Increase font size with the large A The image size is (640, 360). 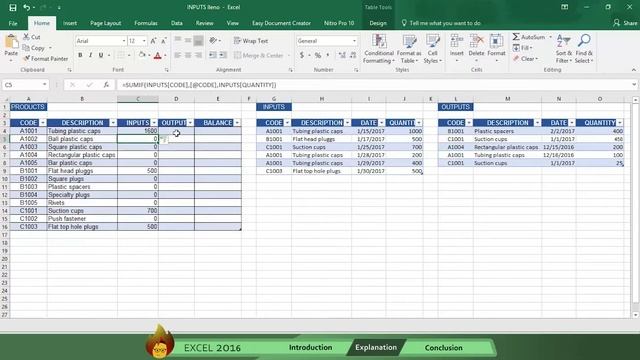click(153, 41)
